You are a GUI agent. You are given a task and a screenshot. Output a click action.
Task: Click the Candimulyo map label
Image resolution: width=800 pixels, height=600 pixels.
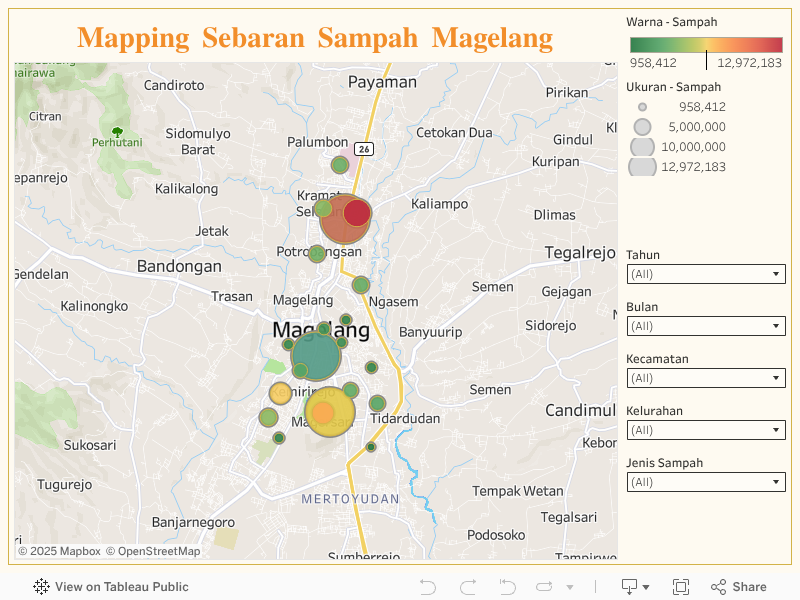[x=581, y=410]
